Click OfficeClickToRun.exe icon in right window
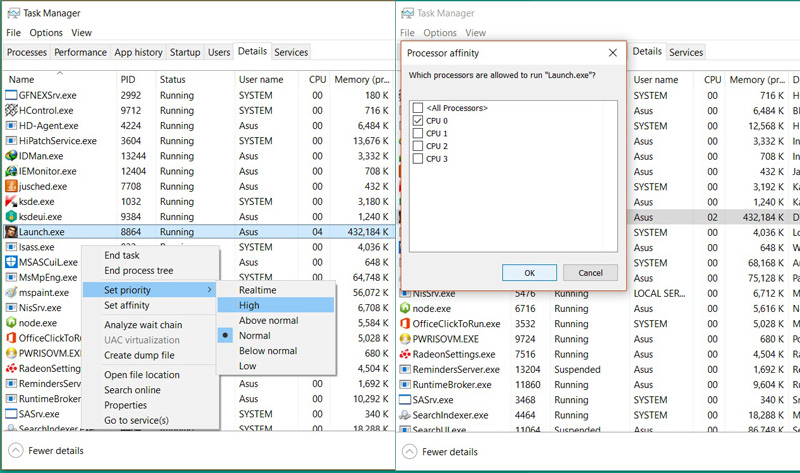The image size is (800, 473). (405, 324)
